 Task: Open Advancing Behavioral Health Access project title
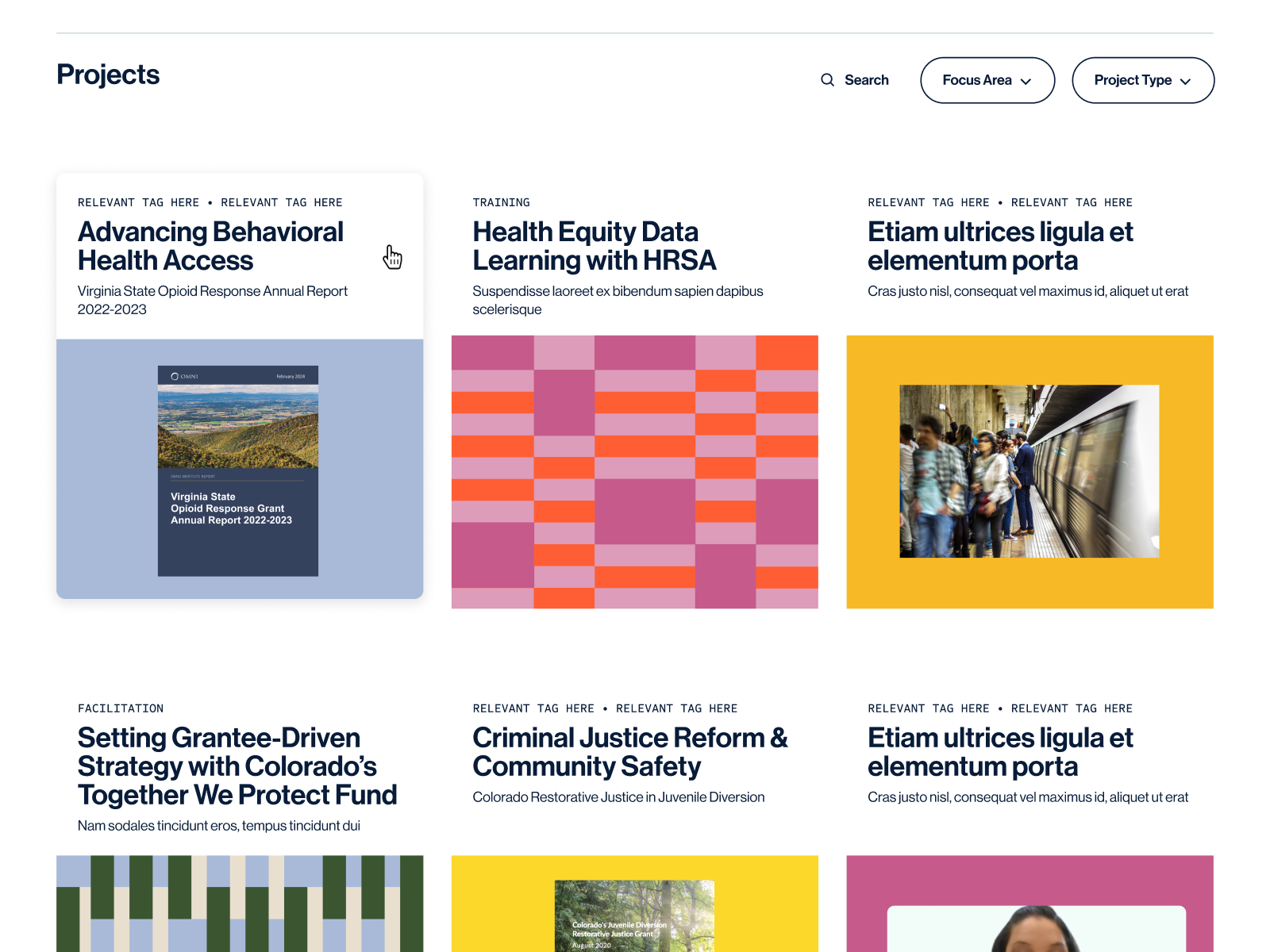coord(210,246)
